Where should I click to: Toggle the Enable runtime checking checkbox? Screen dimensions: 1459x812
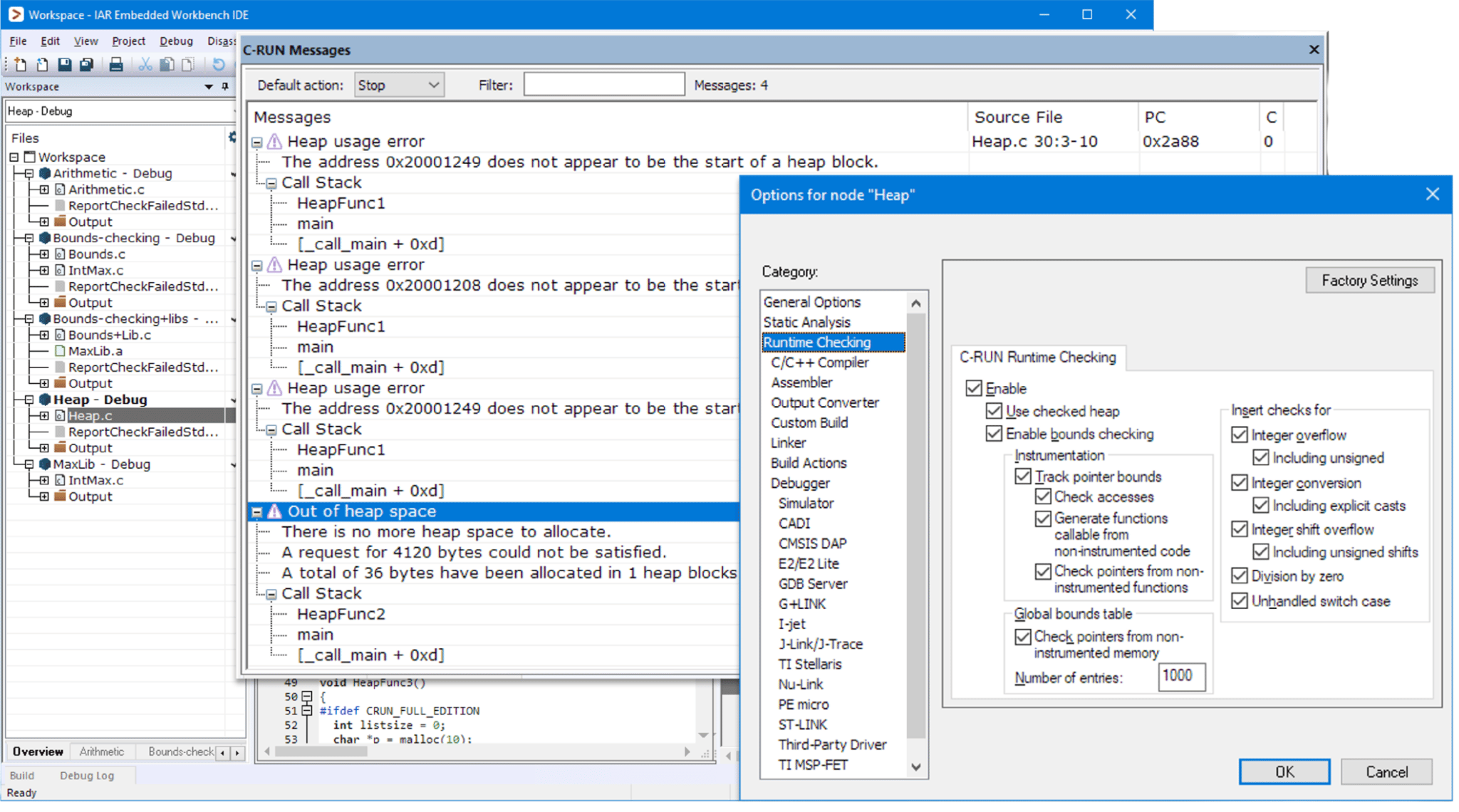tap(974, 388)
